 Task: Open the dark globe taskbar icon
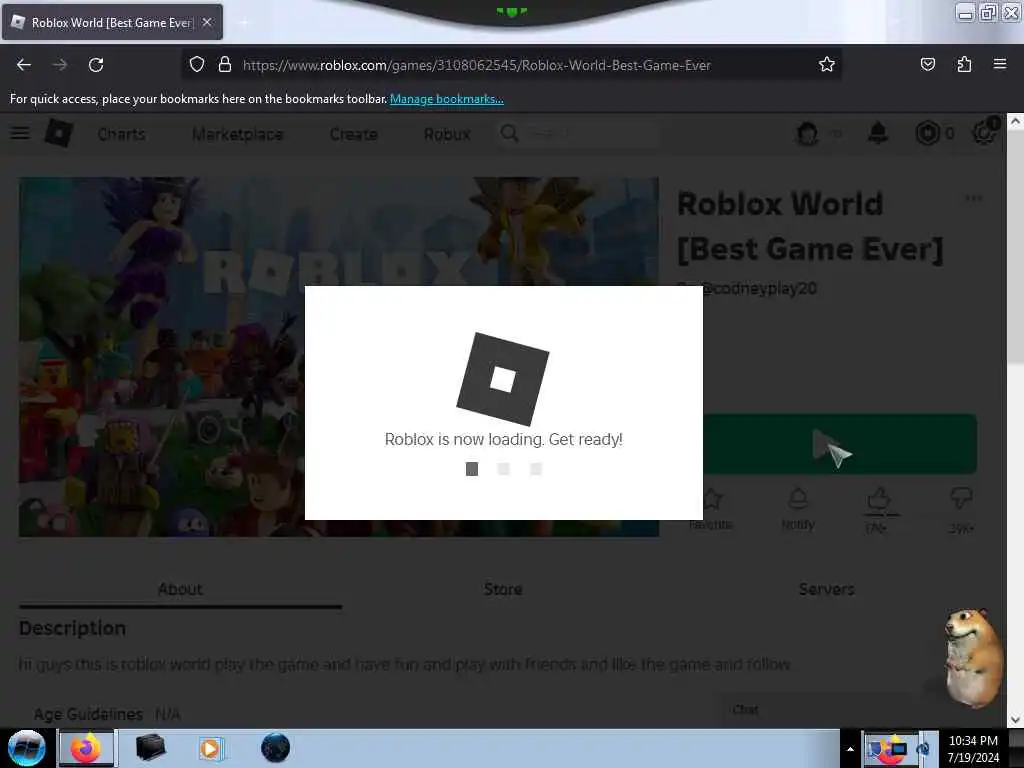[x=276, y=748]
